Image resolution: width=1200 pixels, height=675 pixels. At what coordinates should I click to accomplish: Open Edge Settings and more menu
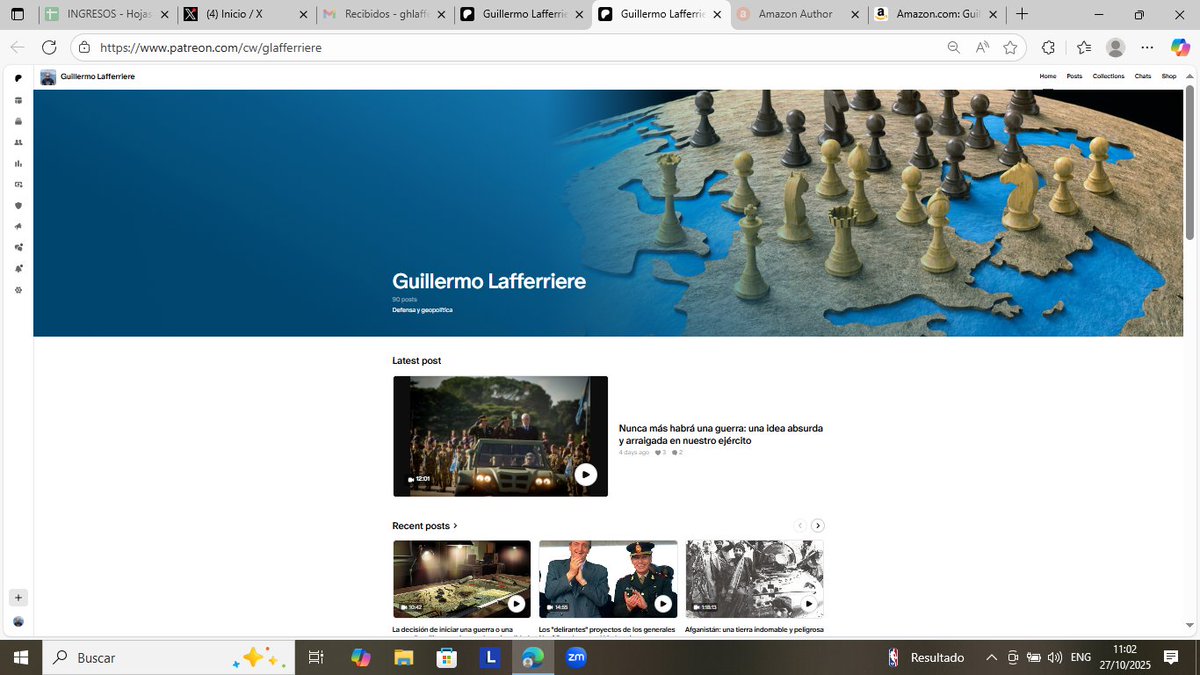pos(1148,47)
